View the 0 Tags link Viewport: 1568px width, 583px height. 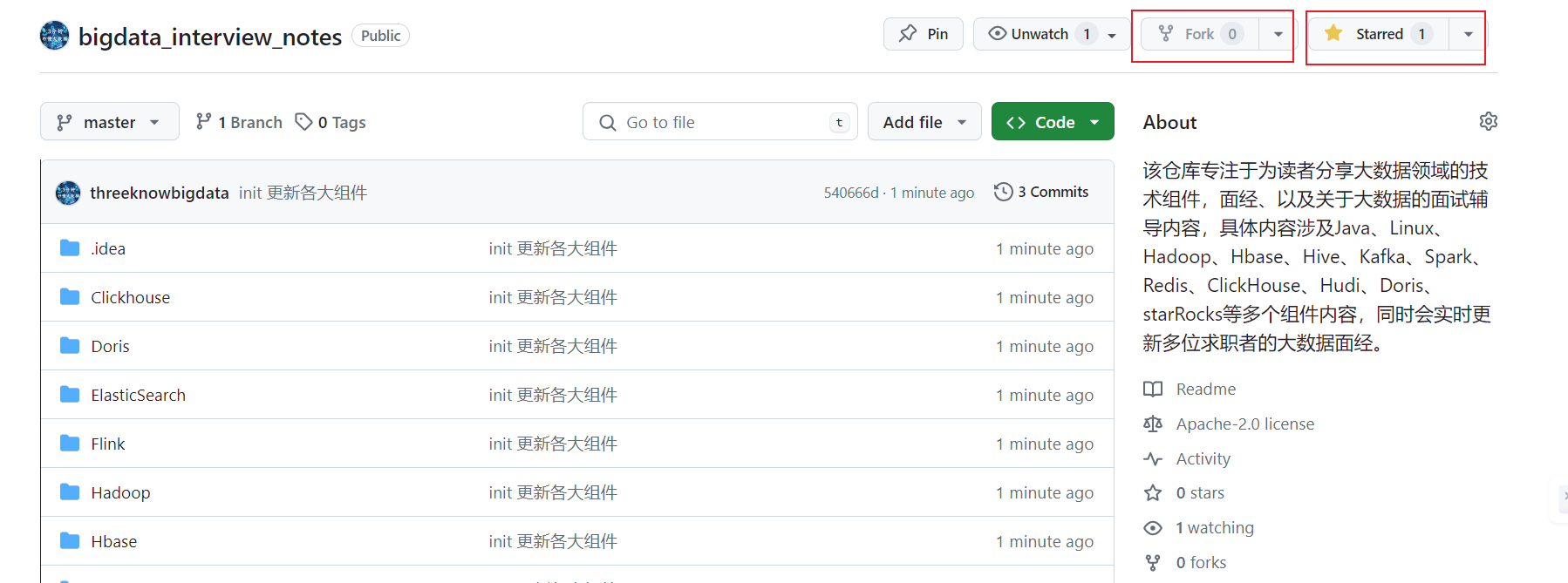pyautogui.click(x=331, y=122)
